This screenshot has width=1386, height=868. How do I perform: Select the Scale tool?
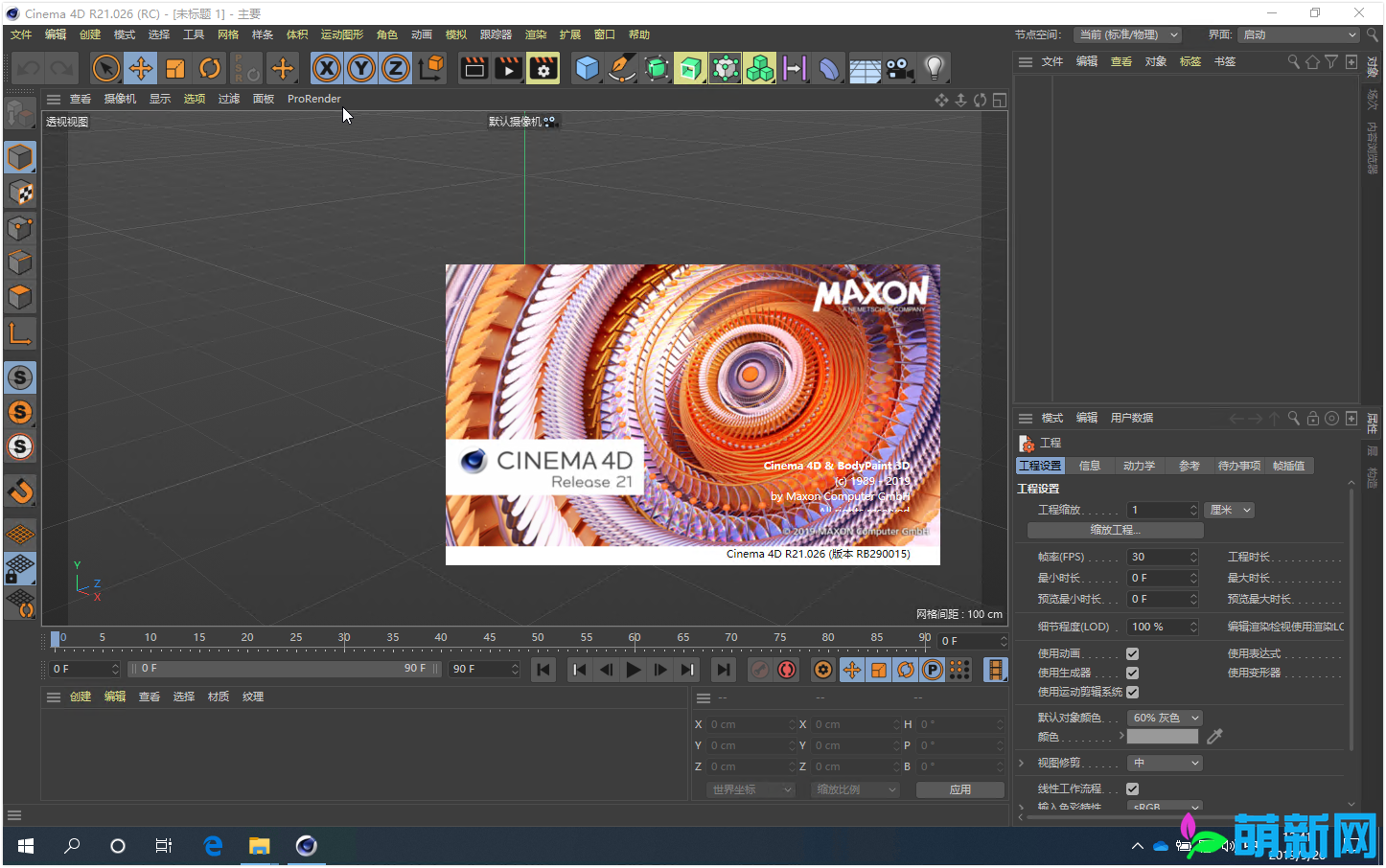[x=175, y=68]
